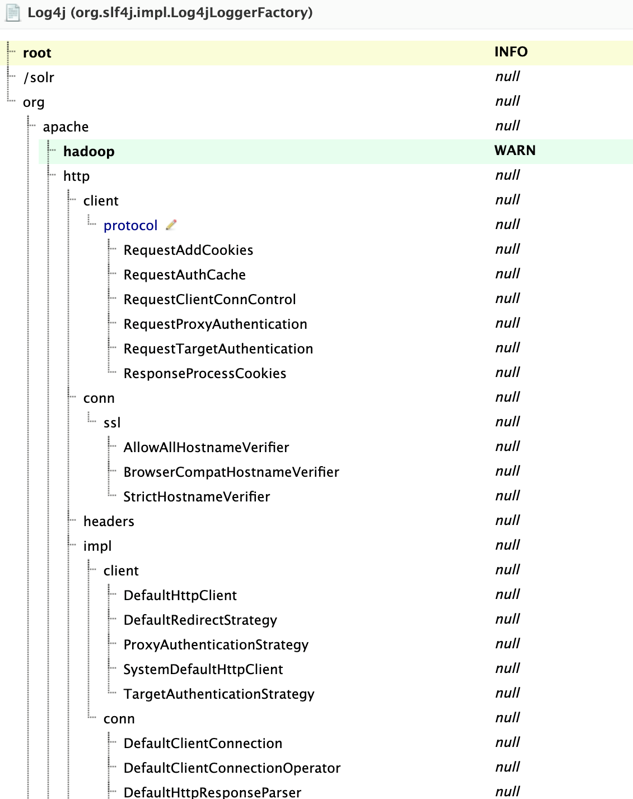Pick BrowserCompatHostnameVerifier logger

231,472
